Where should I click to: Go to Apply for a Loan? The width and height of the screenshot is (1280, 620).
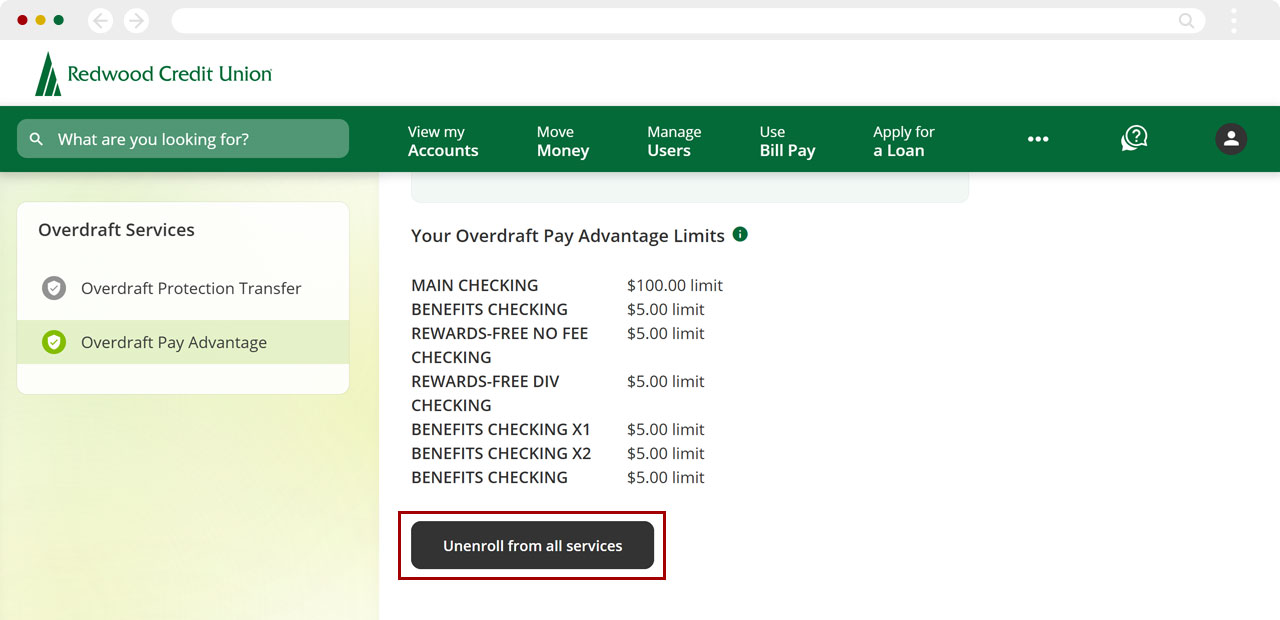903,141
